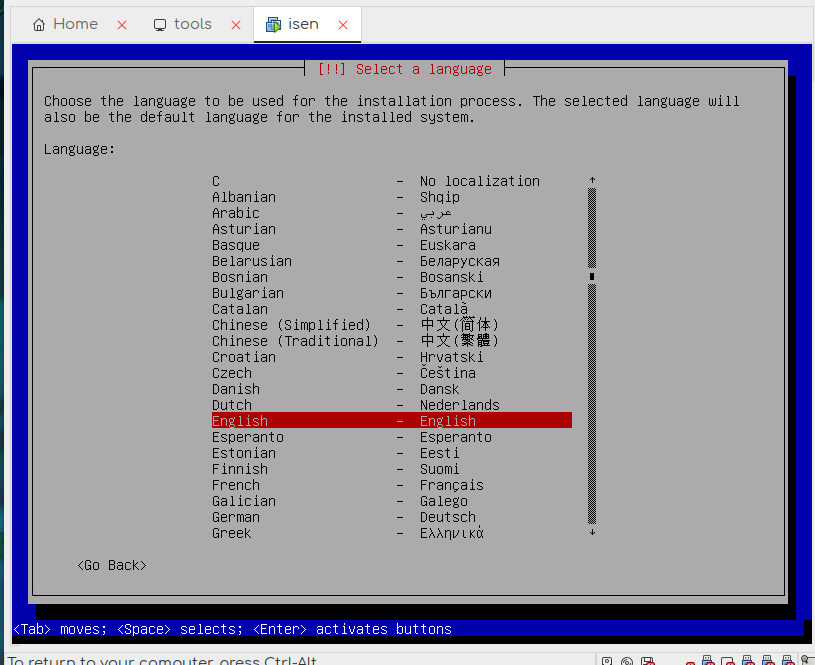Viewport: 815px width, 665px height.
Task: Click the house icon on Home tab
Action: pyautogui.click(x=39, y=25)
